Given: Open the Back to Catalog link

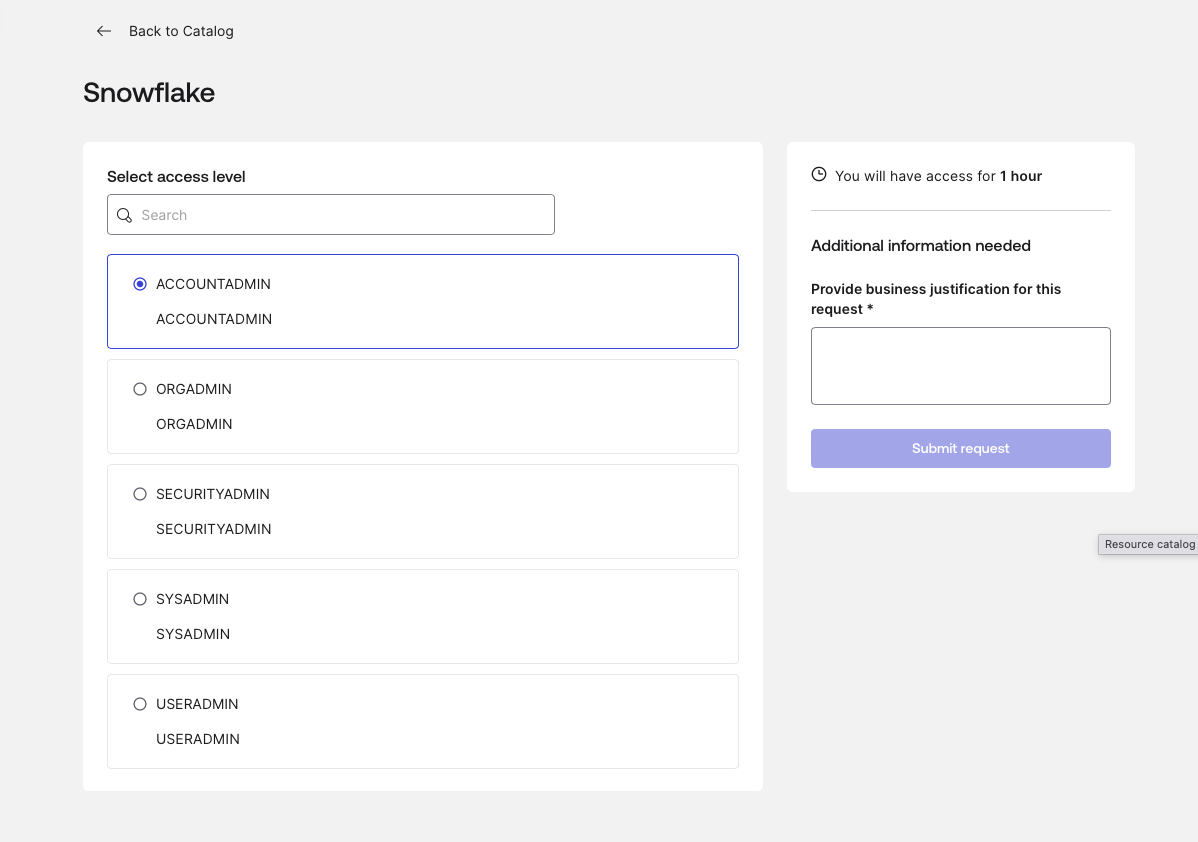Looking at the screenshot, I should (x=181, y=31).
